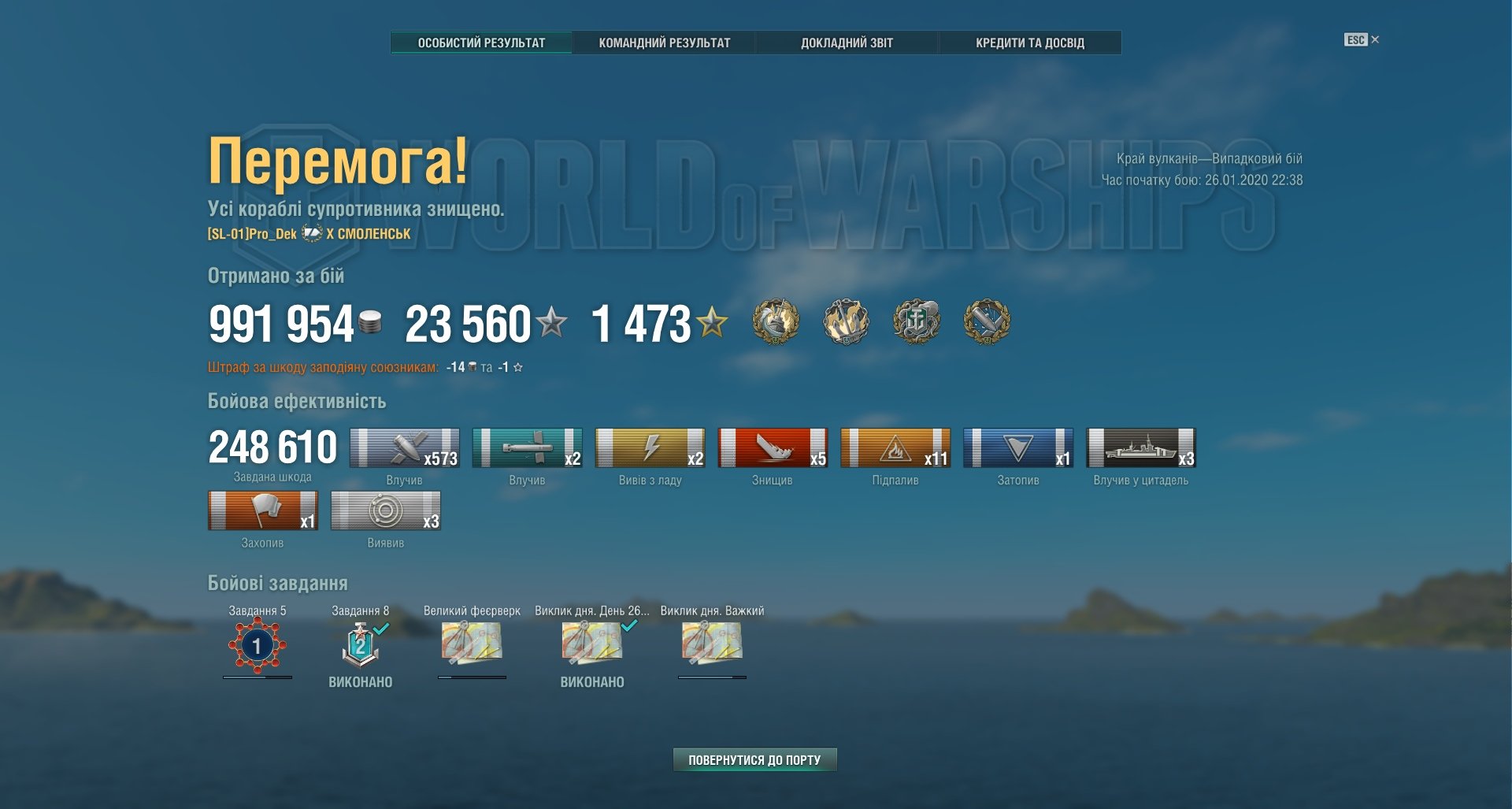Click the x573 shell hits ribbon
Viewport: 1512px width, 809px height.
pyautogui.click(x=405, y=447)
